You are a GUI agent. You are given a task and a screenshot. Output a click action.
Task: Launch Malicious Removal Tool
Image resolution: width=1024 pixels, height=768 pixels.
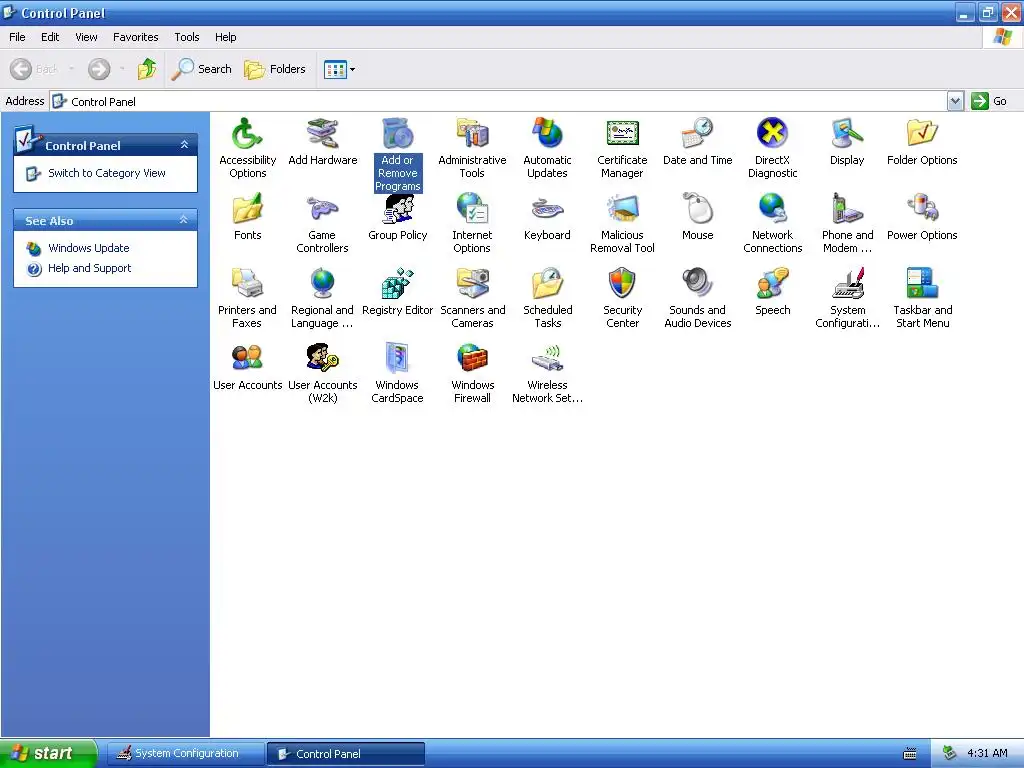(x=622, y=223)
